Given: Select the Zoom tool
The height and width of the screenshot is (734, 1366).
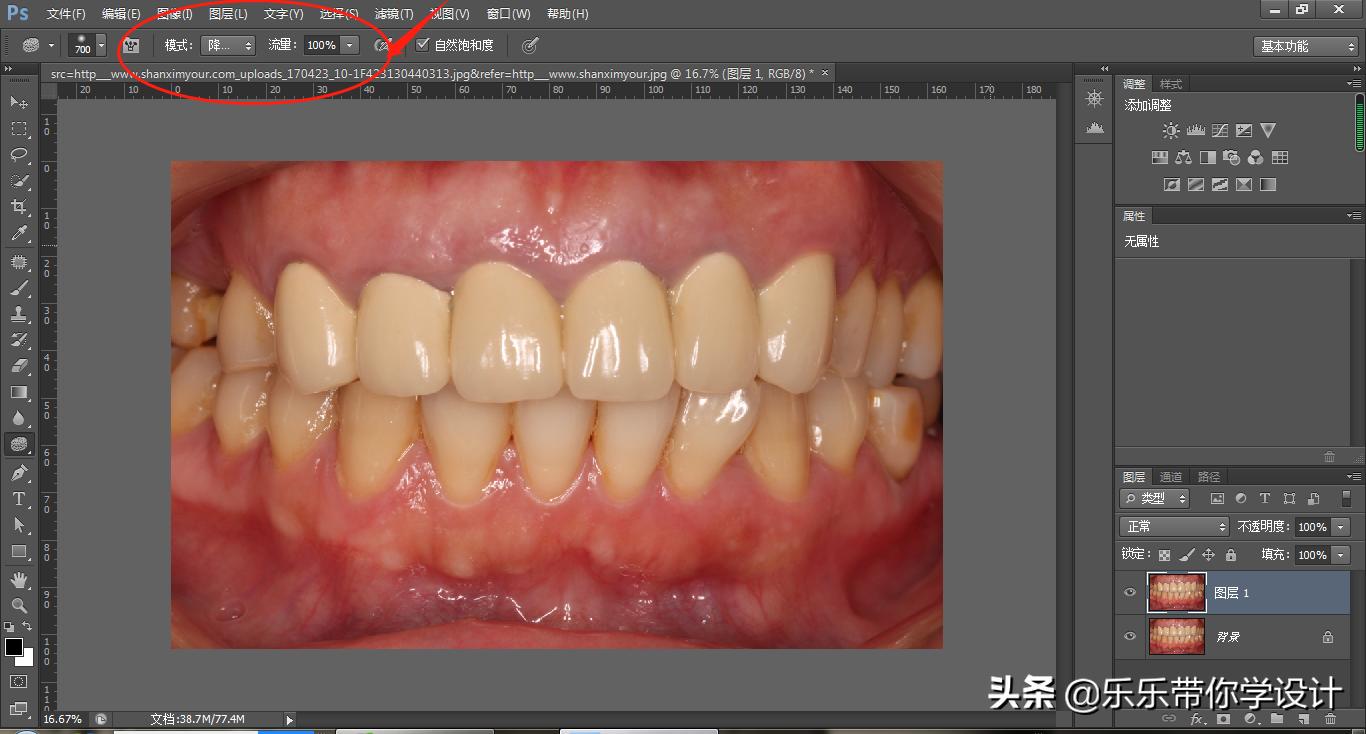Looking at the screenshot, I should click(20, 606).
